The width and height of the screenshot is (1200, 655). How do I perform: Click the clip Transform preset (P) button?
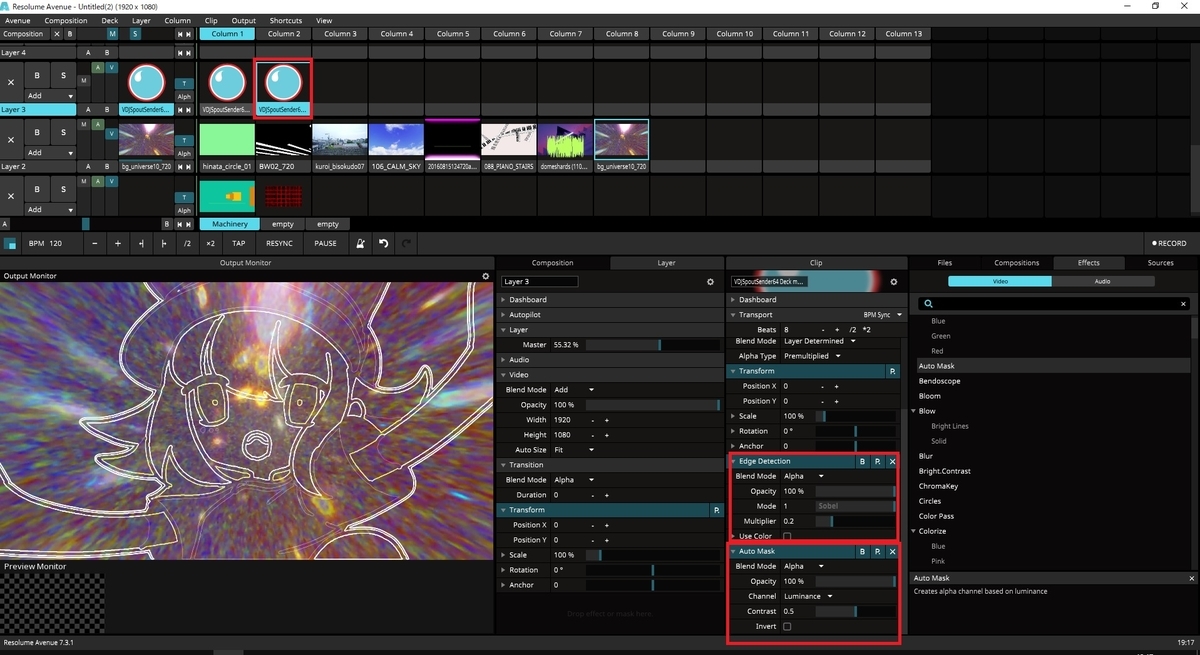click(x=893, y=371)
